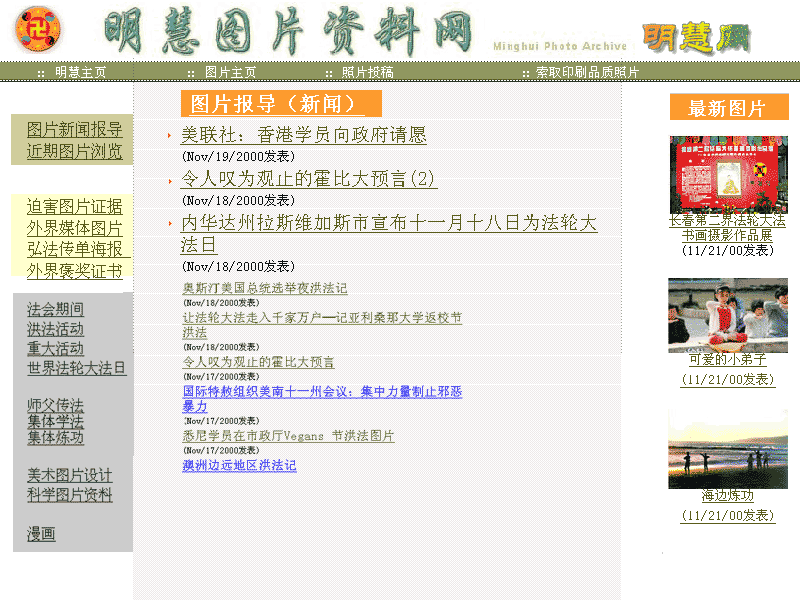This screenshot has height=600, width=800.
Task: Click the Falun emblem logo icon
Action: point(37,30)
